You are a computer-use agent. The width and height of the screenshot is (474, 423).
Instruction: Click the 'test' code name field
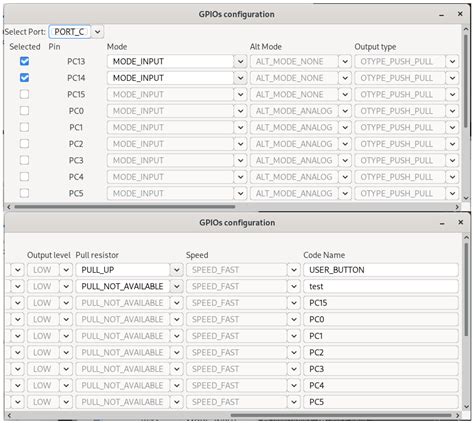click(x=381, y=286)
